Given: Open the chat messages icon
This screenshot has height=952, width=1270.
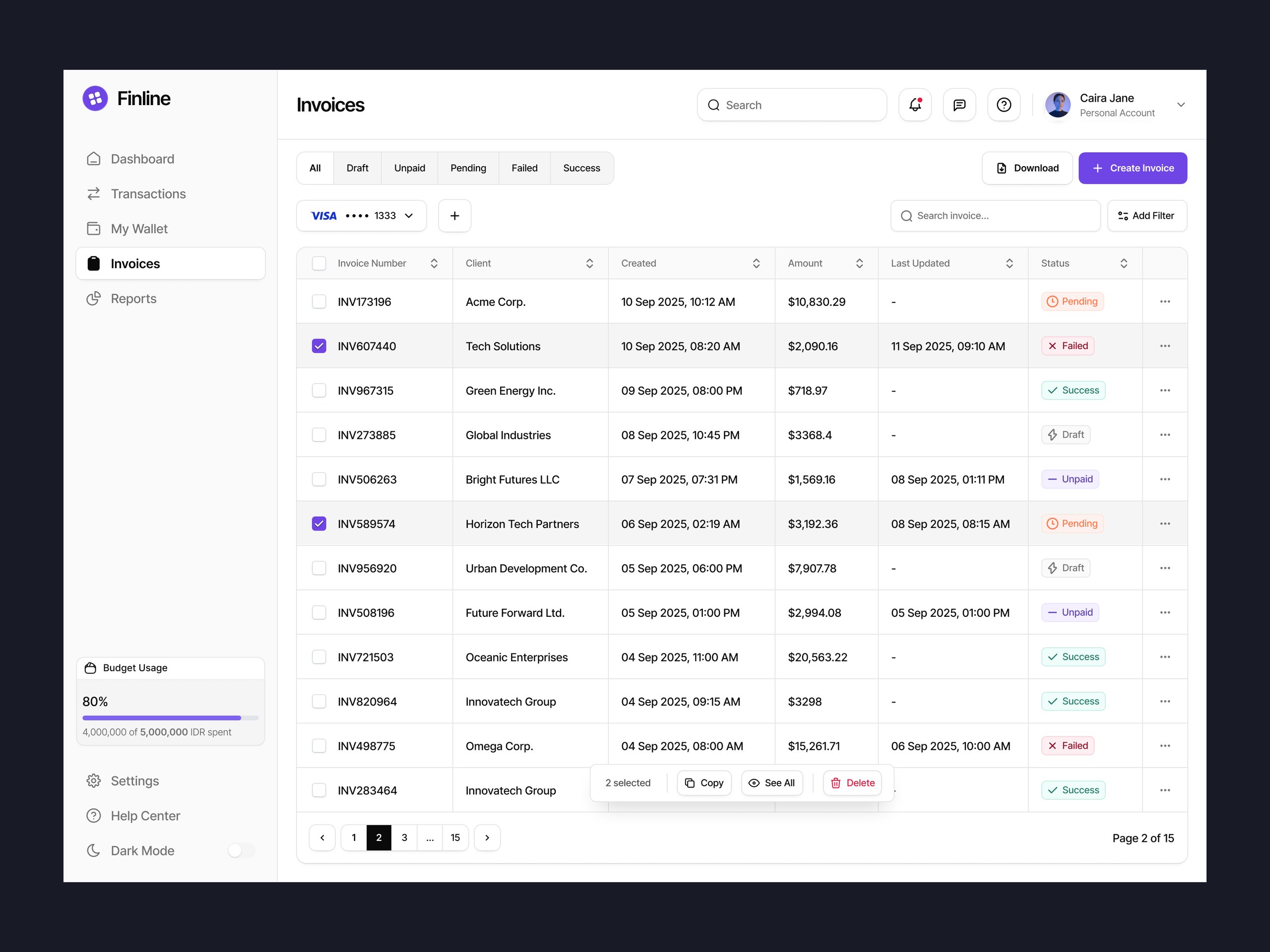Looking at the screenshot, I should (959, 105).
